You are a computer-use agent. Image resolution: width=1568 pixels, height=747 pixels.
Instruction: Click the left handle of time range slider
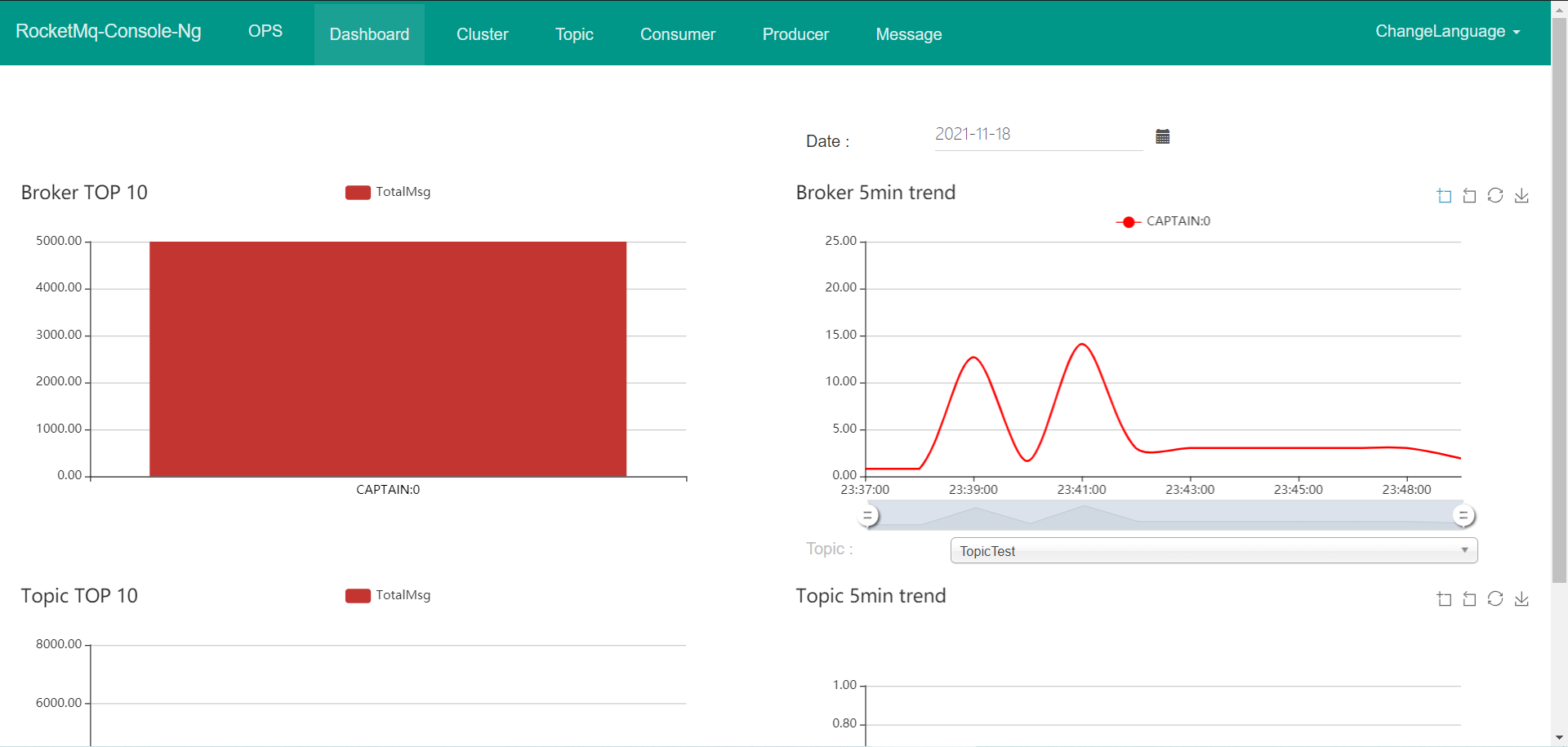(x=869, y=516)
